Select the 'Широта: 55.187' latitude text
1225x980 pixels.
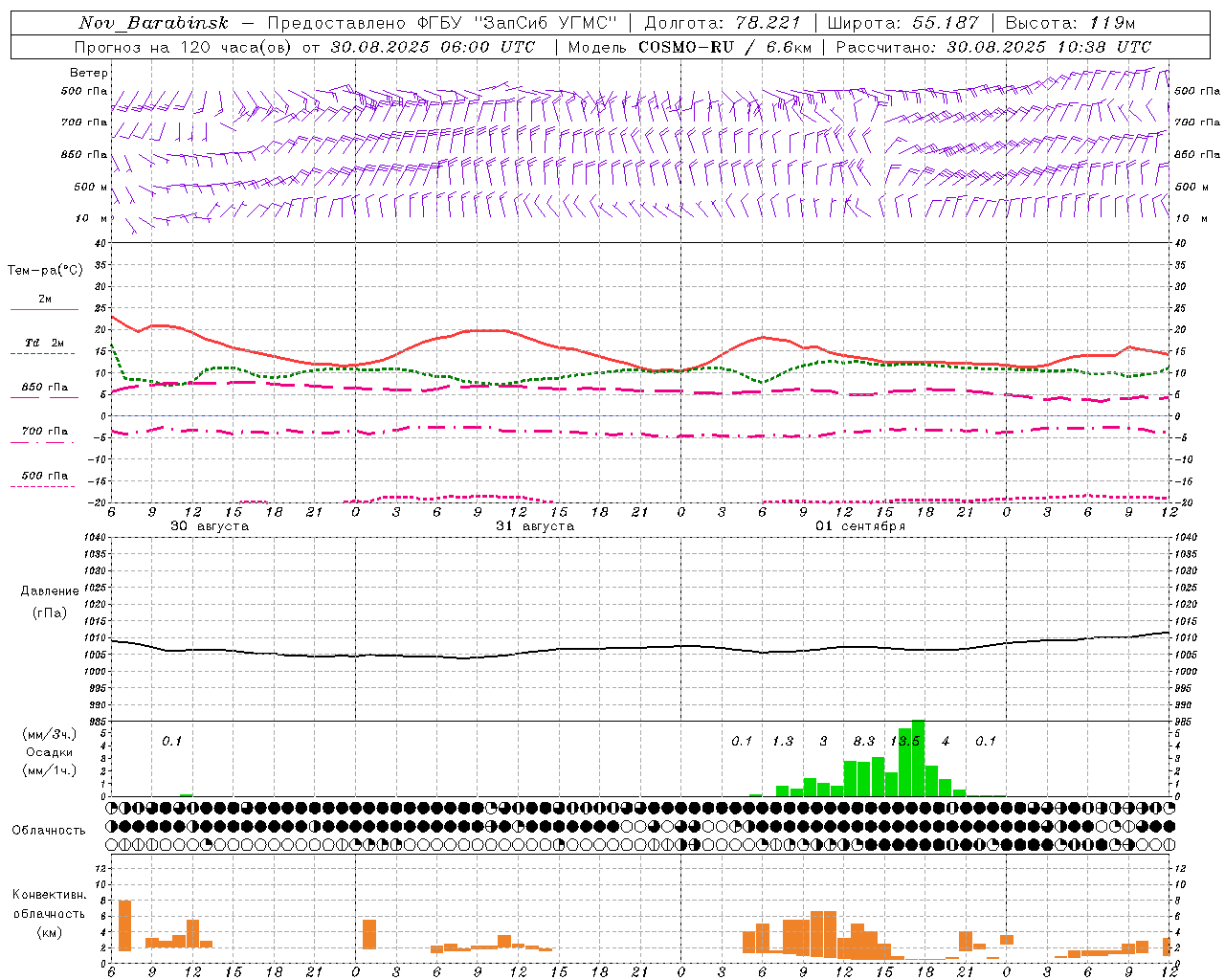click(902, 23)
